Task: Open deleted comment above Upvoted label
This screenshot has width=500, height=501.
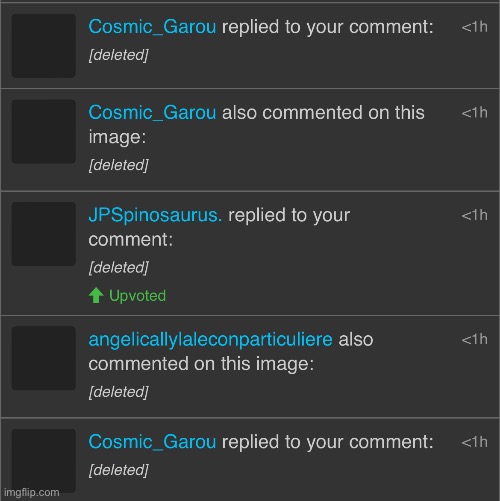Action: click(118, 267)
